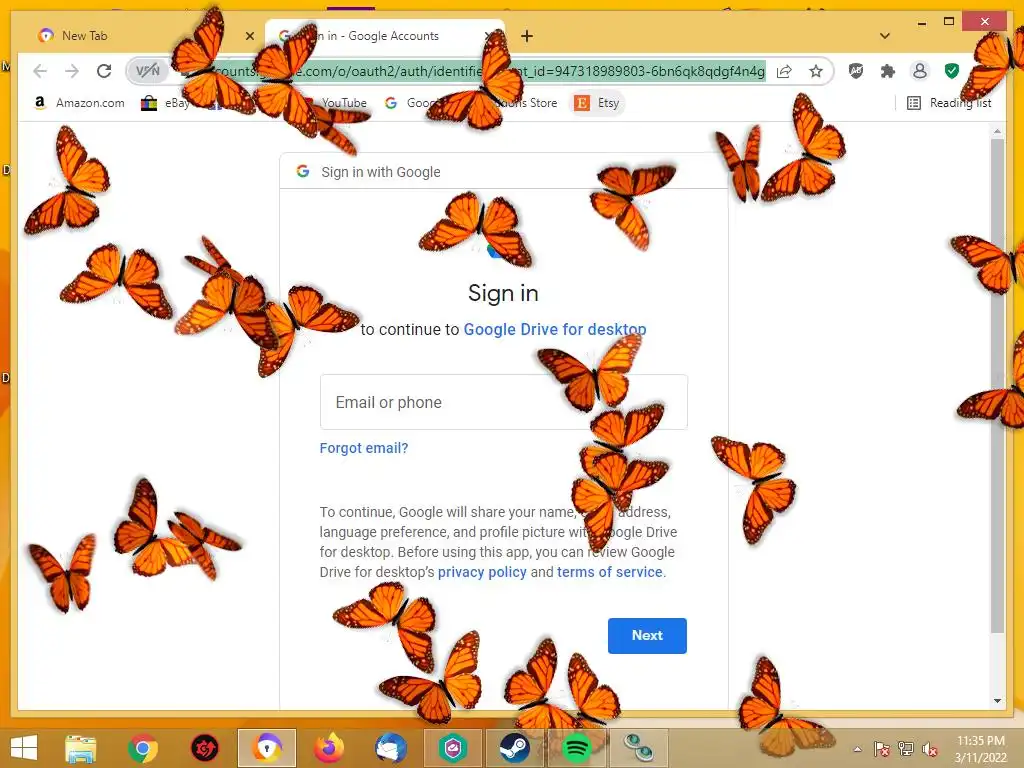The width and height of the screenshot is (1024, 768).
Task: Click the green security shield icon
Action: [x=952, y=71]
